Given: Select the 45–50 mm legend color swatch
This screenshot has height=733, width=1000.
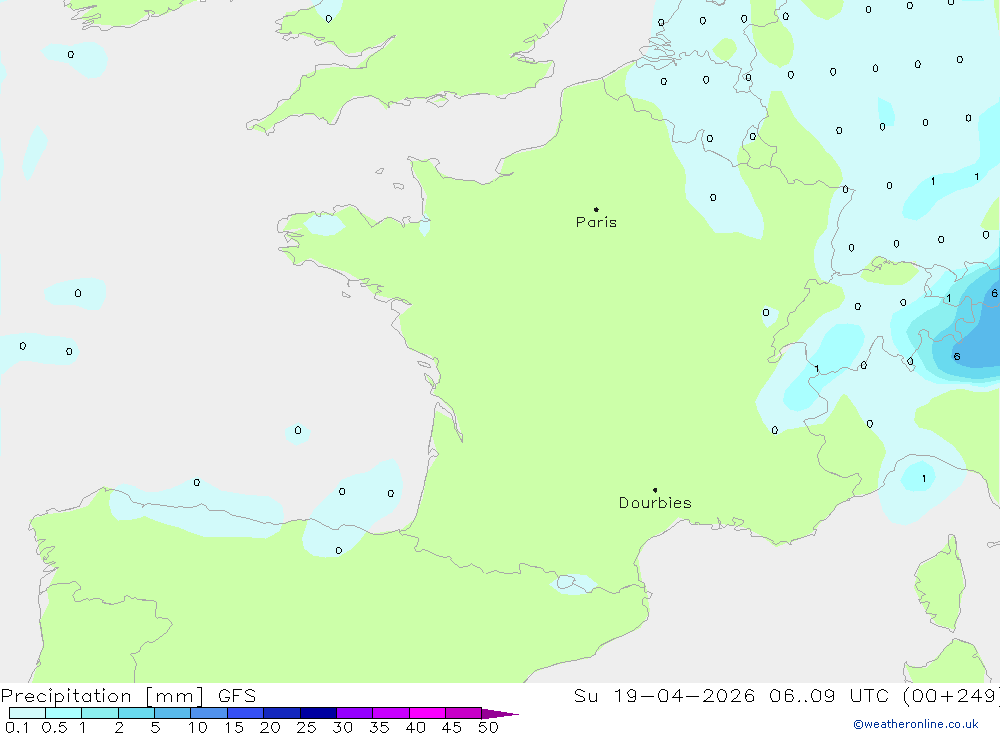Looking at the screenshot, I should (464, 713).
